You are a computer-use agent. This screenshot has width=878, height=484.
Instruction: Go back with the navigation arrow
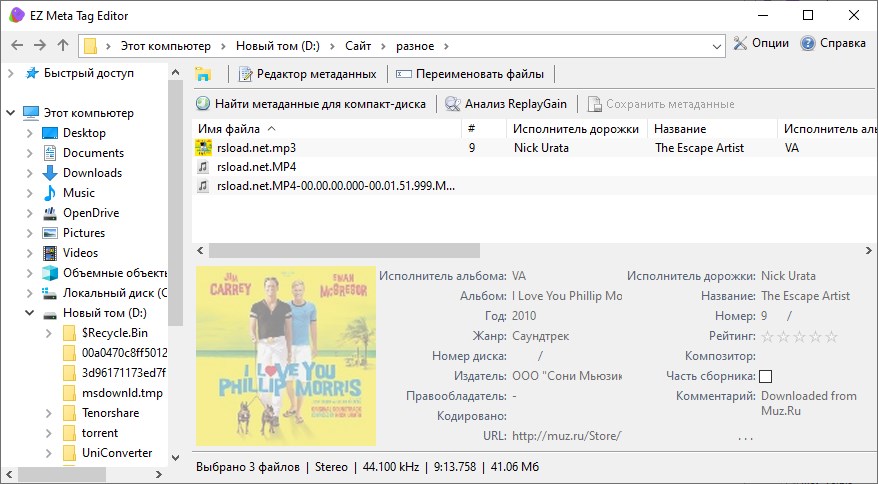click(x=17, y=46)
